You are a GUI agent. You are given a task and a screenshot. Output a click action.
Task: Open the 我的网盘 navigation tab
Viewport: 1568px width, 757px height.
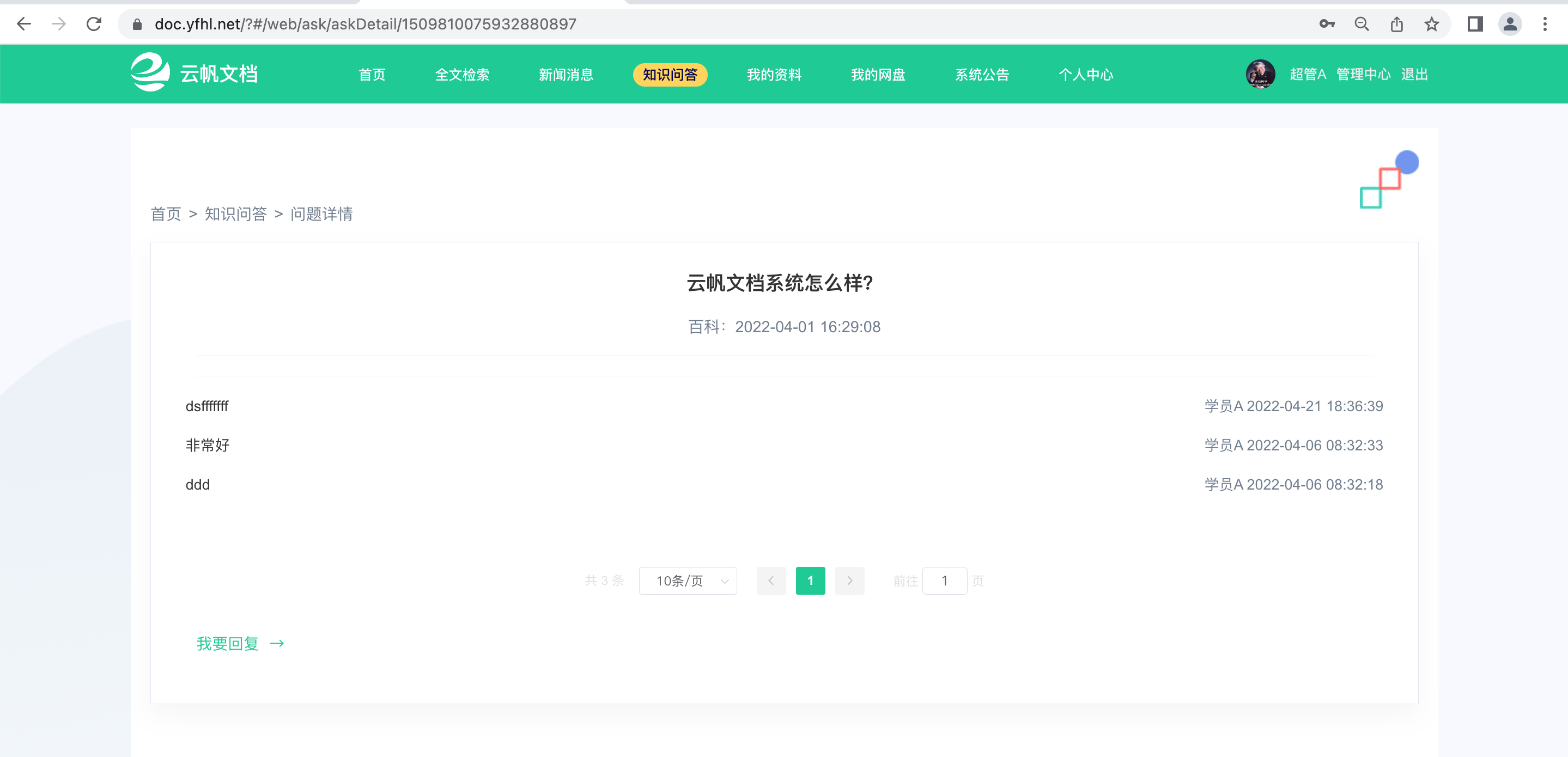point(878,74)
